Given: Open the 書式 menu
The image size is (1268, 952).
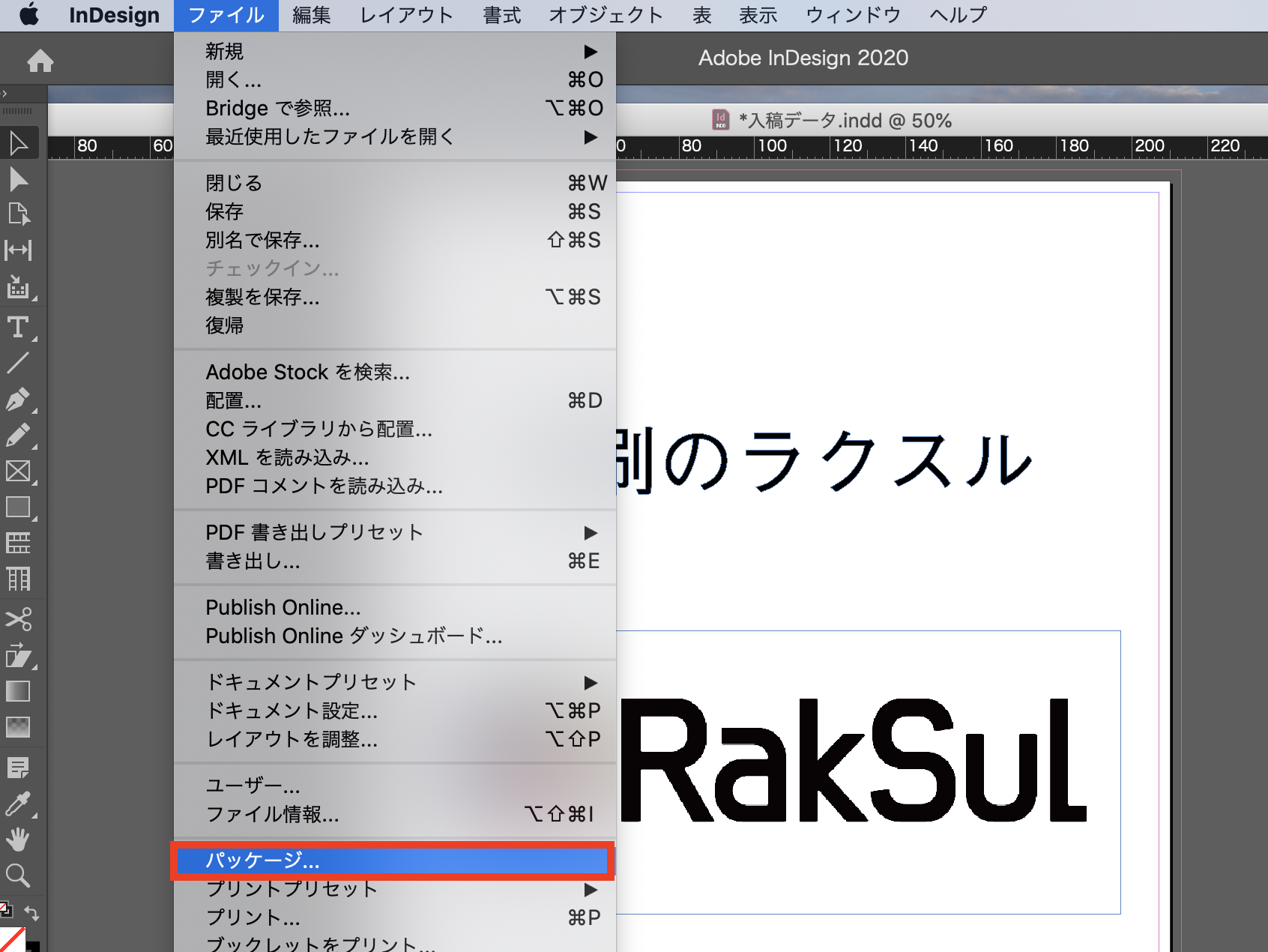Looking at the screenshot, I should [502, 16].
